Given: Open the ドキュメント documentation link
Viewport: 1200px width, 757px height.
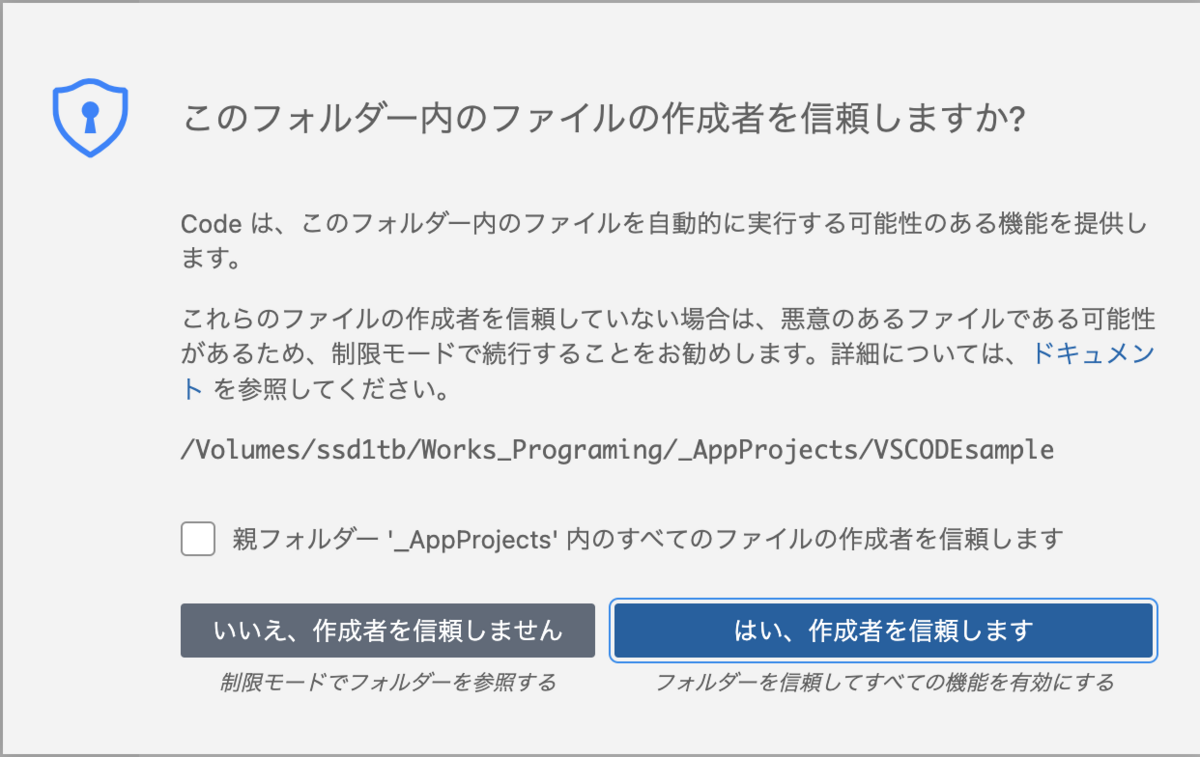Looking at the screenshot, I should tap(1093, 355).
